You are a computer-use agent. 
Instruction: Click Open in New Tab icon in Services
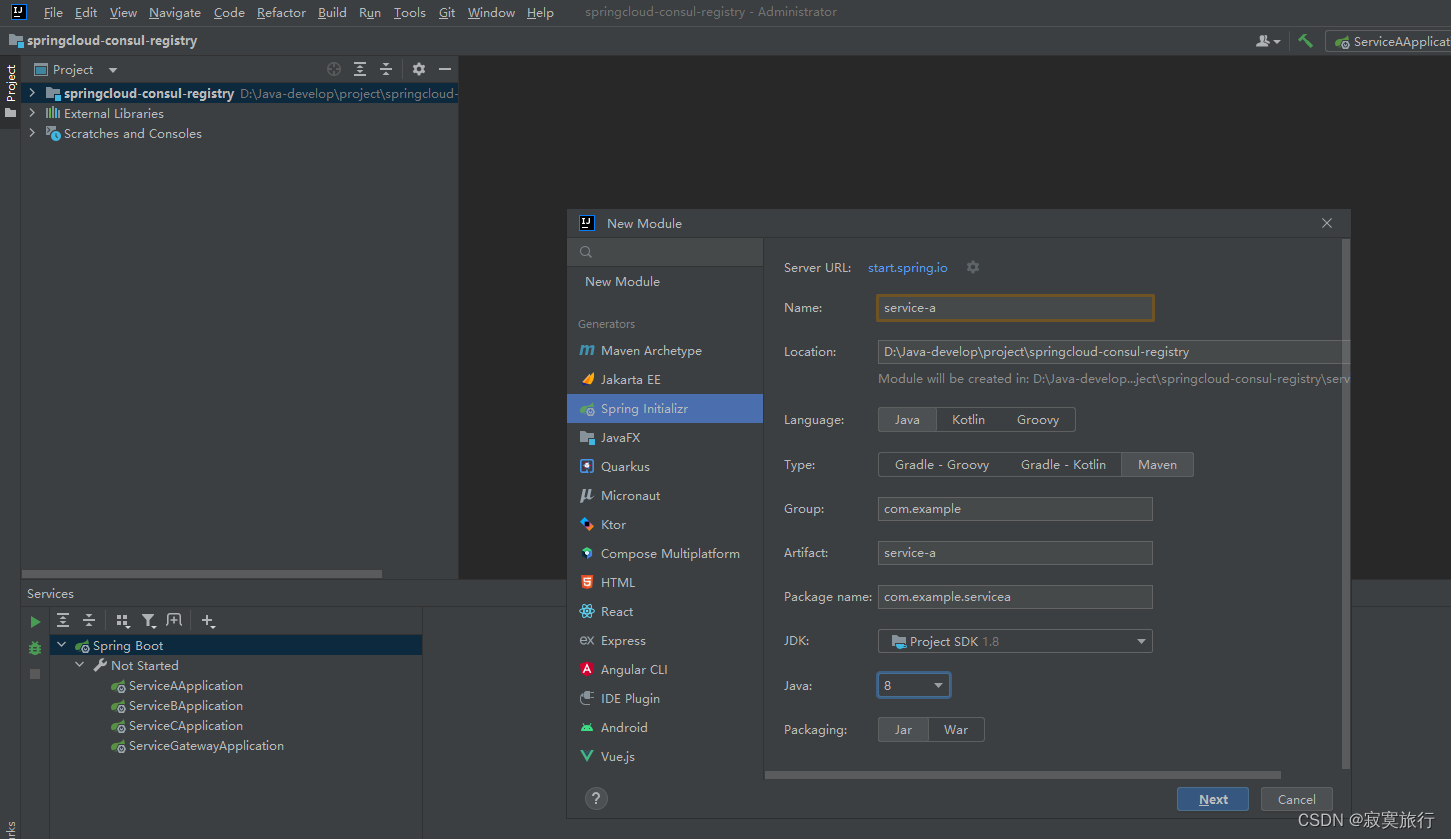coord(174,620)
